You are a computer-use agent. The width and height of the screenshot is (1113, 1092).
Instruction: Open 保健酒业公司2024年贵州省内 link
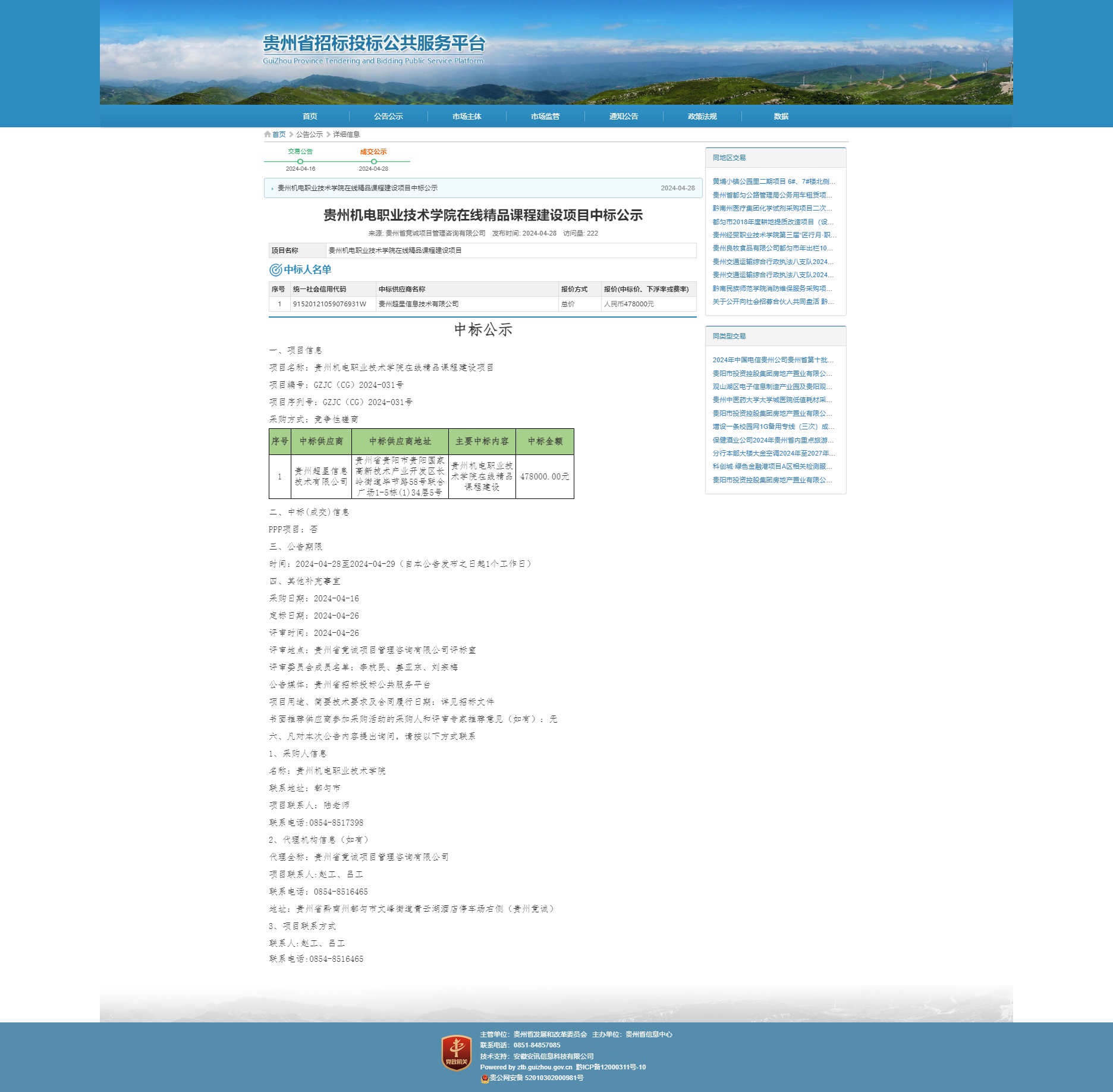[x=773, y=440]
